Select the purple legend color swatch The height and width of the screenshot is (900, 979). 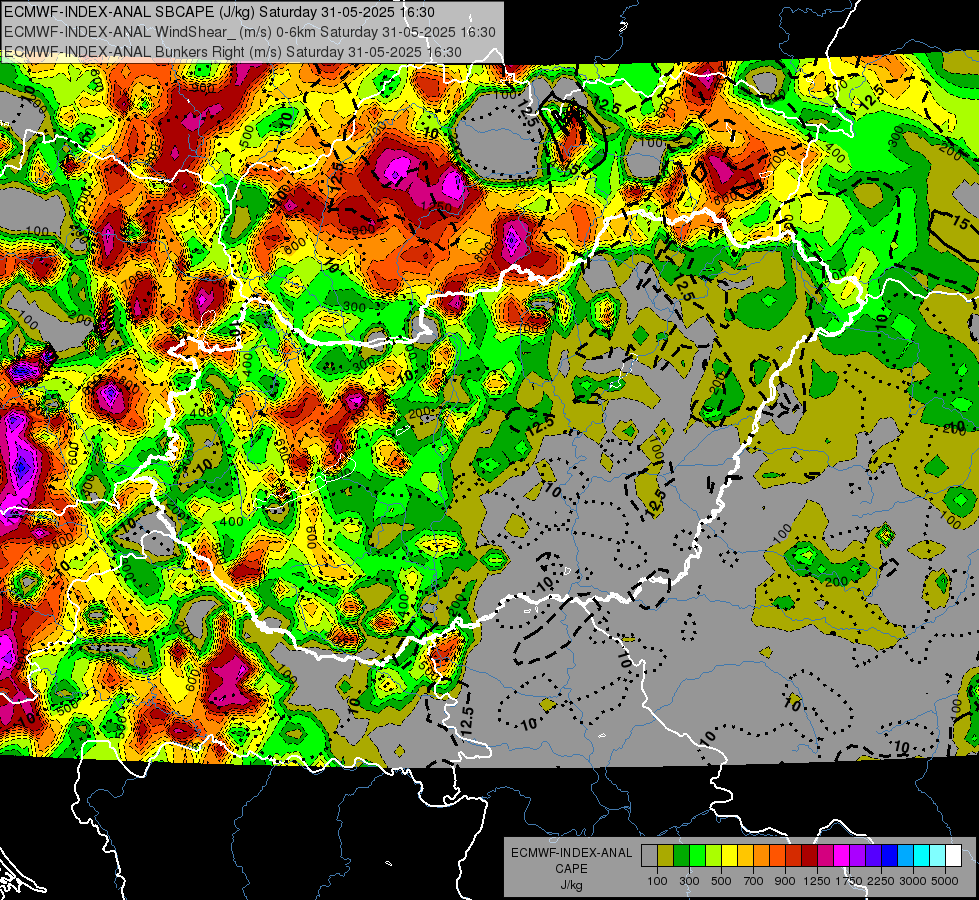point(857,856)
